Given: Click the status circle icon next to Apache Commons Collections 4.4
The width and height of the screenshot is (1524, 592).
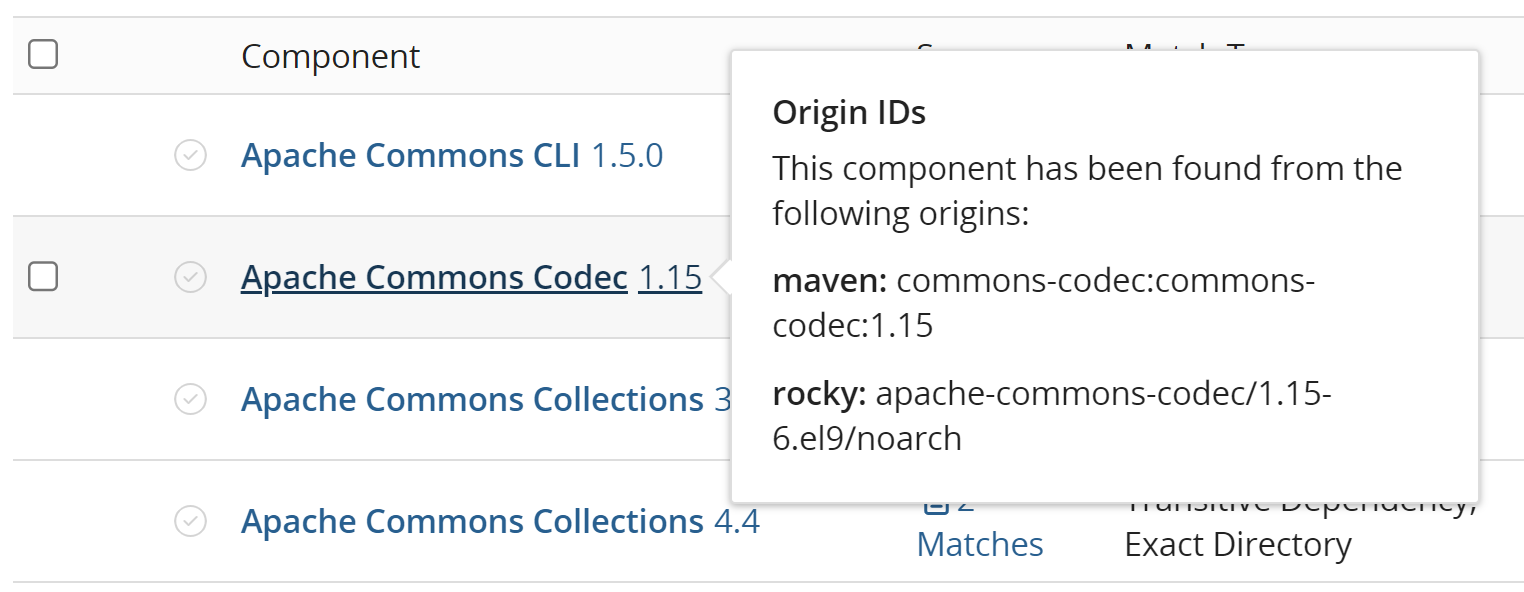Looking at the screenshot, I should click(190, 521).
